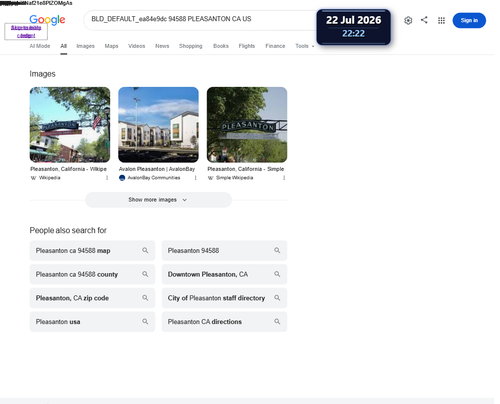Switch to the Finance tab
The image size is (500, 404).
275,46
